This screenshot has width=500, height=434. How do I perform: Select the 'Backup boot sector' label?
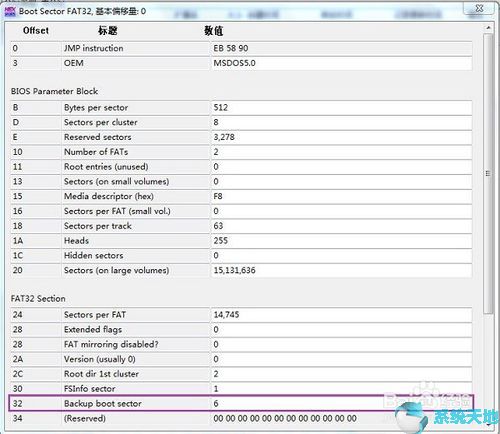pyautogui.click(x=103, y=404)
